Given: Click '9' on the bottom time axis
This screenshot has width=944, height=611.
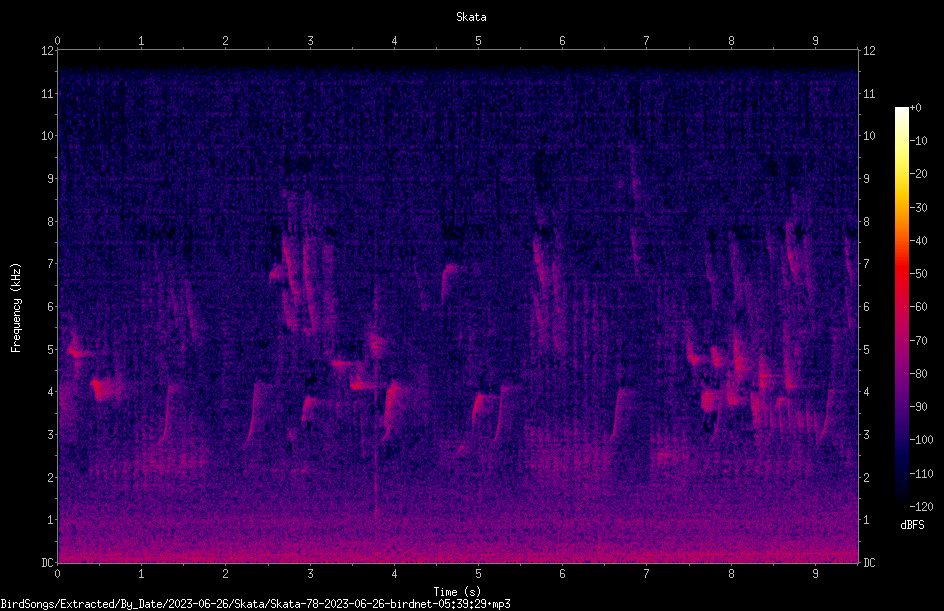Looking at the screenshot, I should click(815, 574).
